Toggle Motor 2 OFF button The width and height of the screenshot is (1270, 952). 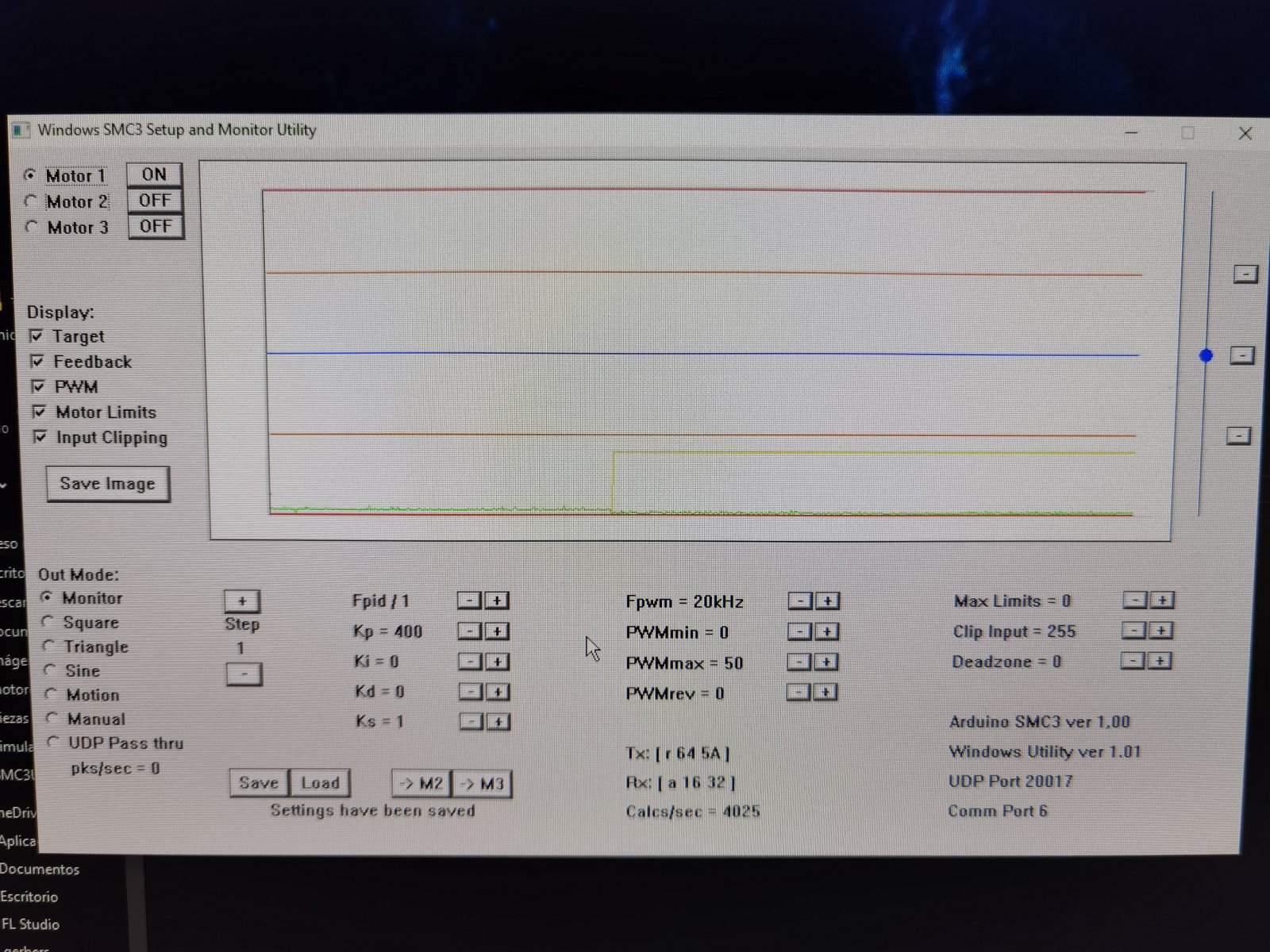pos(155,201)
